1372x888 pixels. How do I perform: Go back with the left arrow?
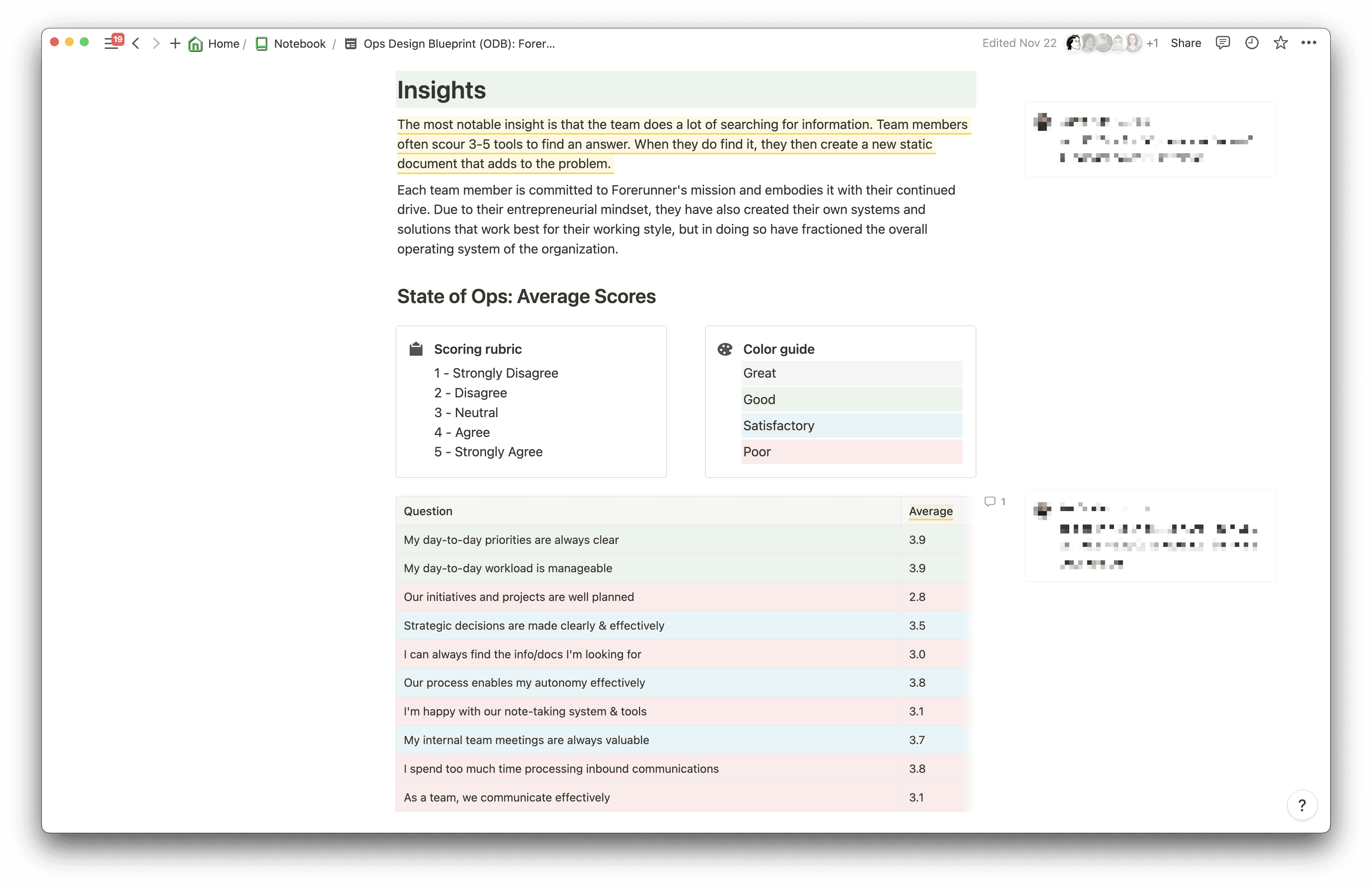136,43
